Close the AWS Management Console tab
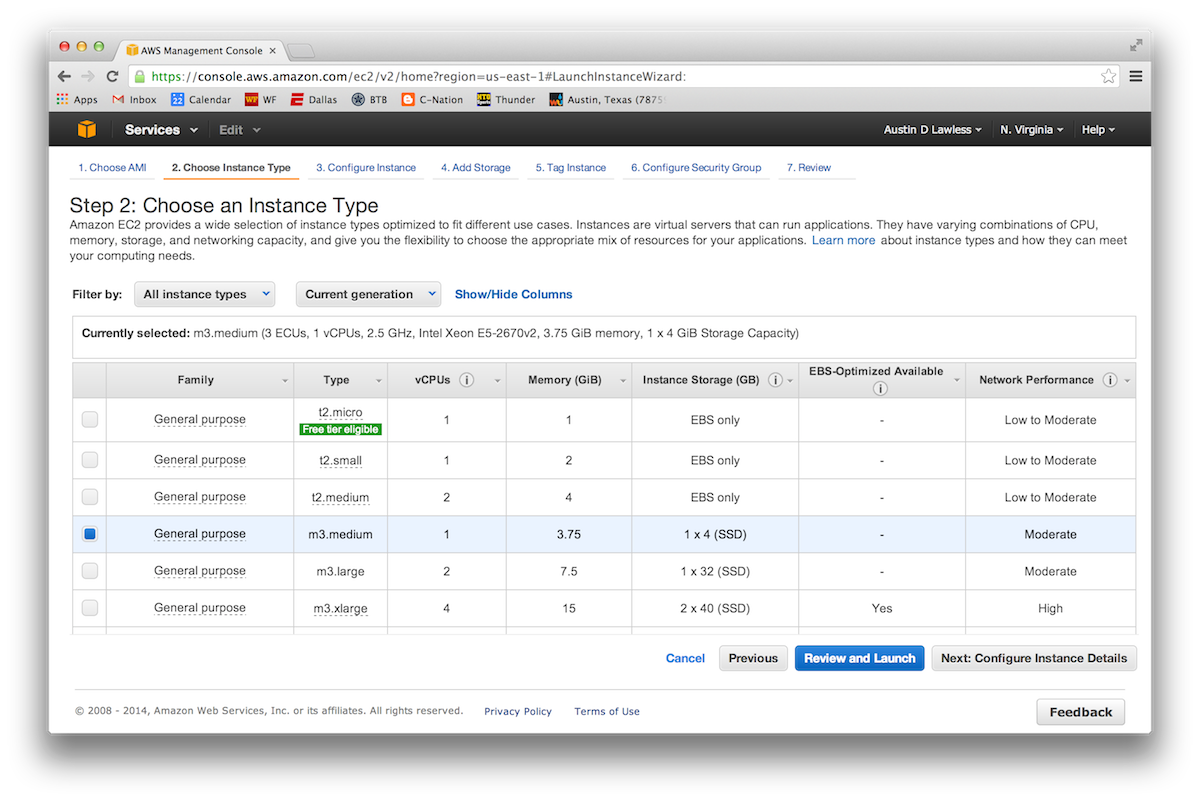Image resolution: width=1200 pixels, height=801 pixels. [273, 50]
